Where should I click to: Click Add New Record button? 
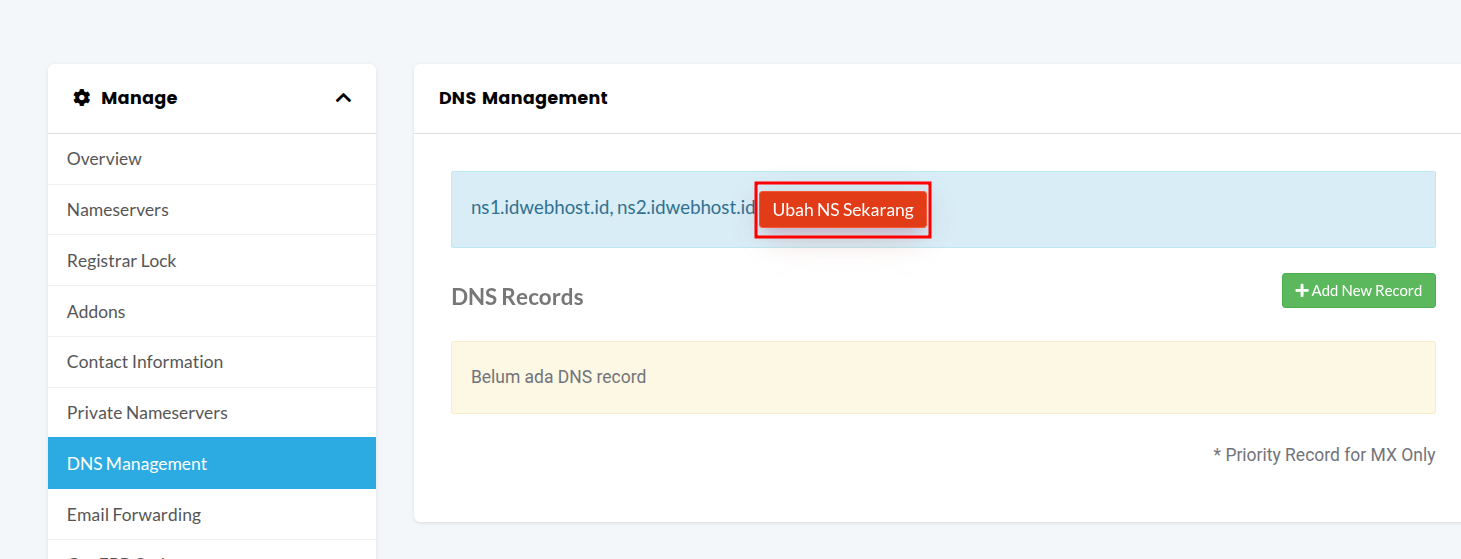[x=1358, y=291]
